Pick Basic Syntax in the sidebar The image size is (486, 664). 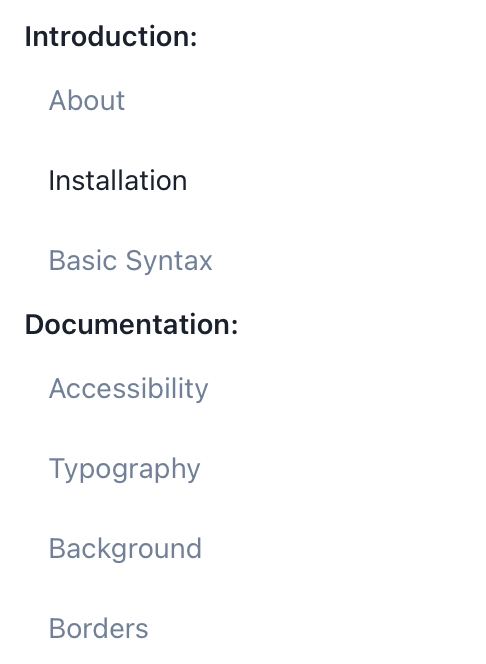tap(130, 260)
